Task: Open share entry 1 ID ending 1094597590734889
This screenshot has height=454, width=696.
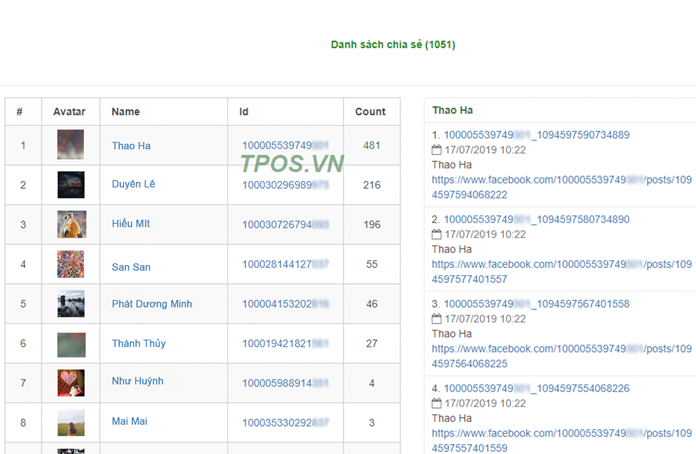Action: point(537,134)
